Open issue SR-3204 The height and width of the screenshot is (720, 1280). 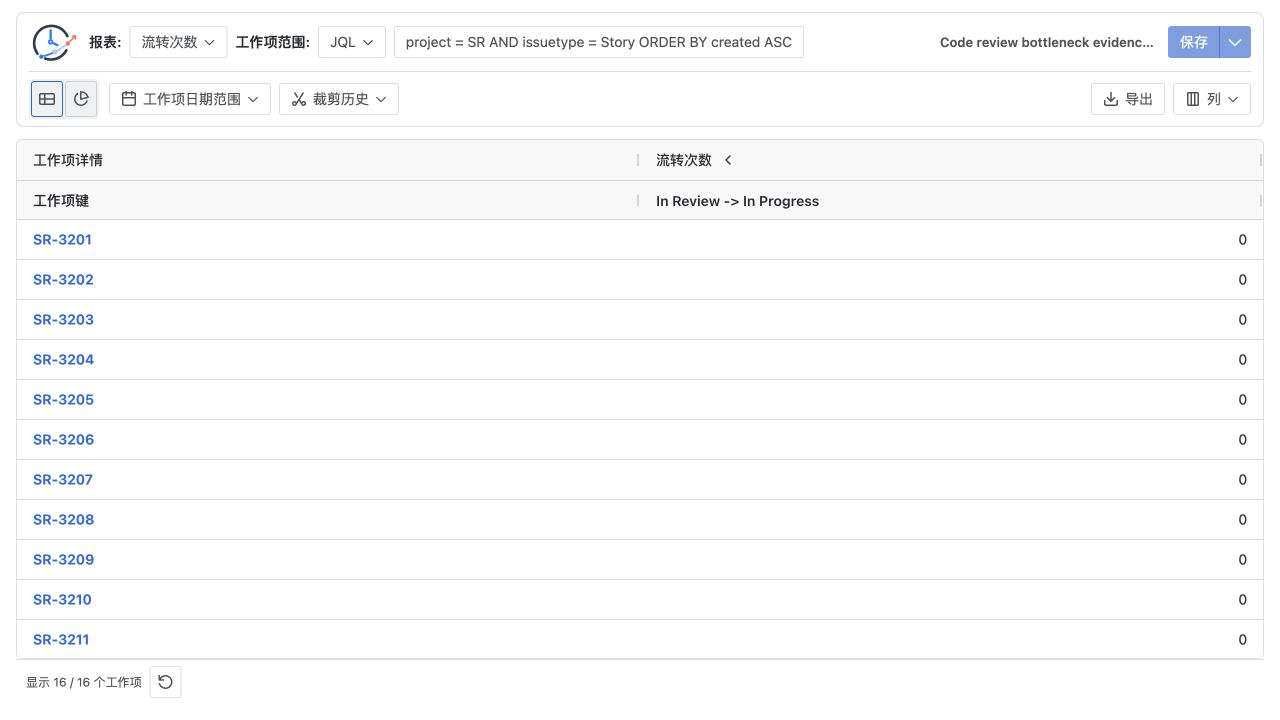63,360
